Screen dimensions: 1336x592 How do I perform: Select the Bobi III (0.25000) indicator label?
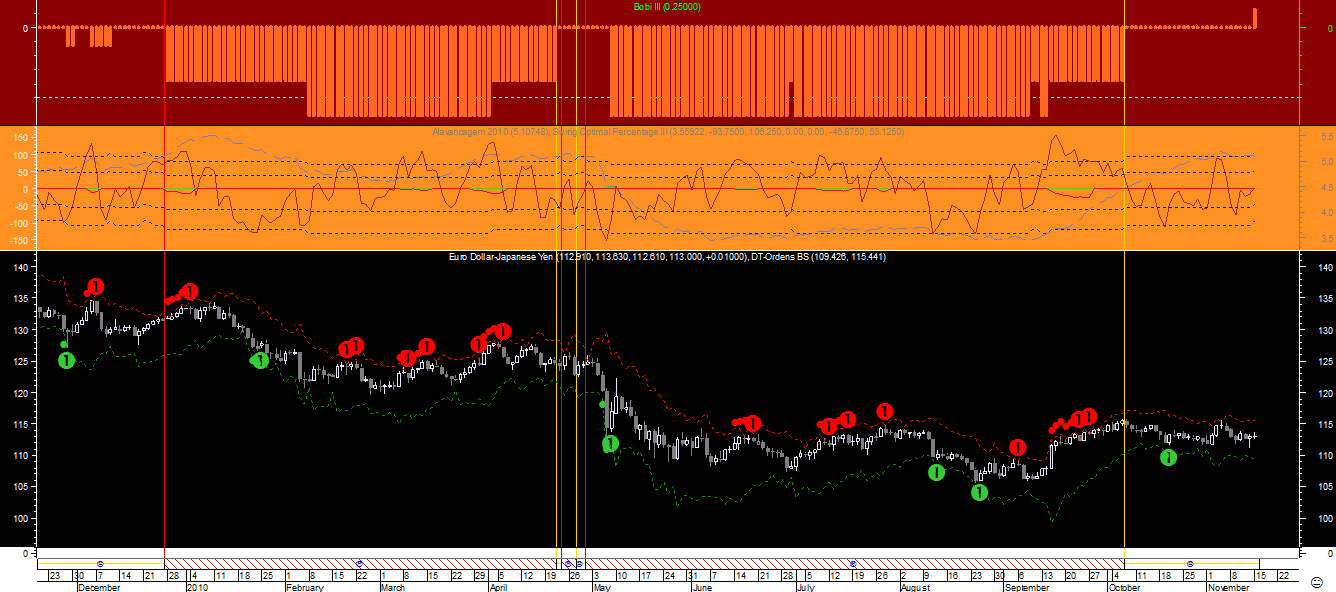667,7
